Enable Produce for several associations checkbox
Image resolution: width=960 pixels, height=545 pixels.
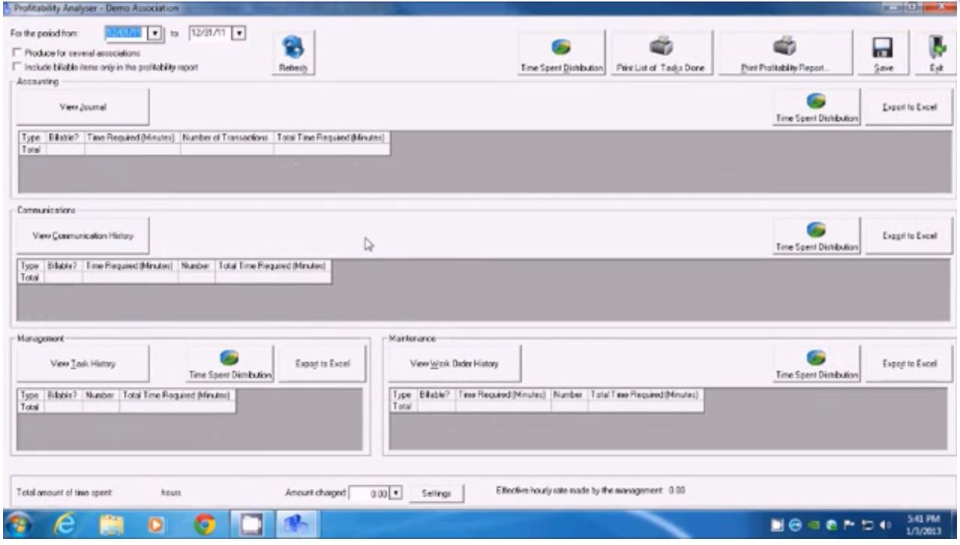(x=17, y=53)
